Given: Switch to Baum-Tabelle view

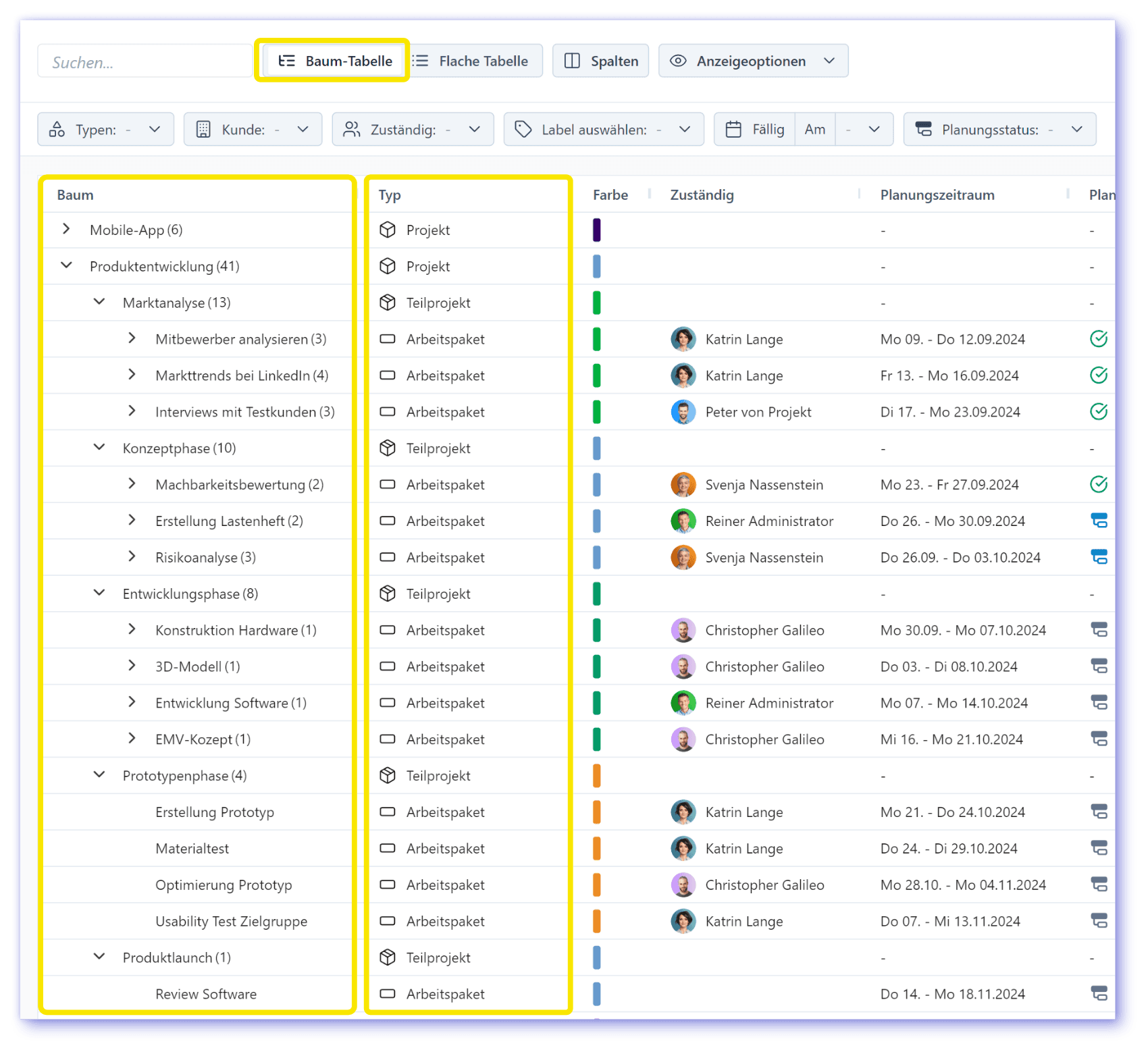Looking at the screenshot, I should click(335, 61).
